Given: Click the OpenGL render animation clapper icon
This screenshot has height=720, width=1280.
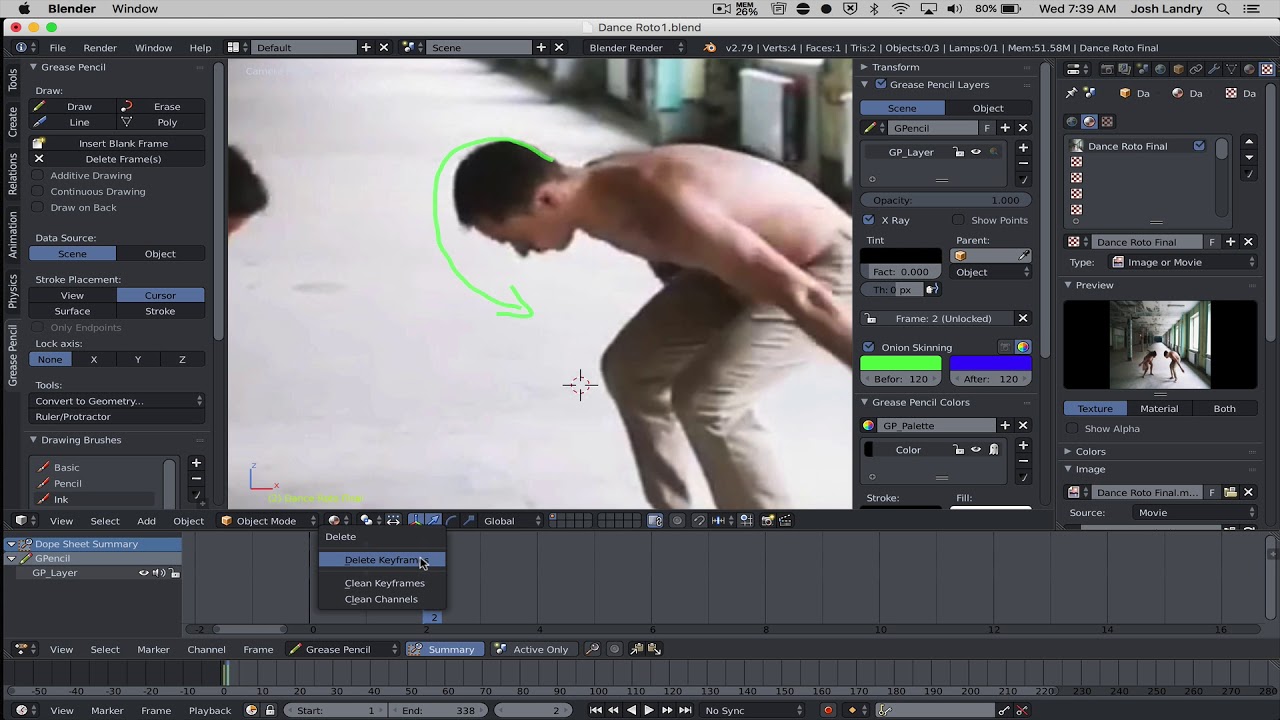Looking at the screenshot, I should click(785, 520).
